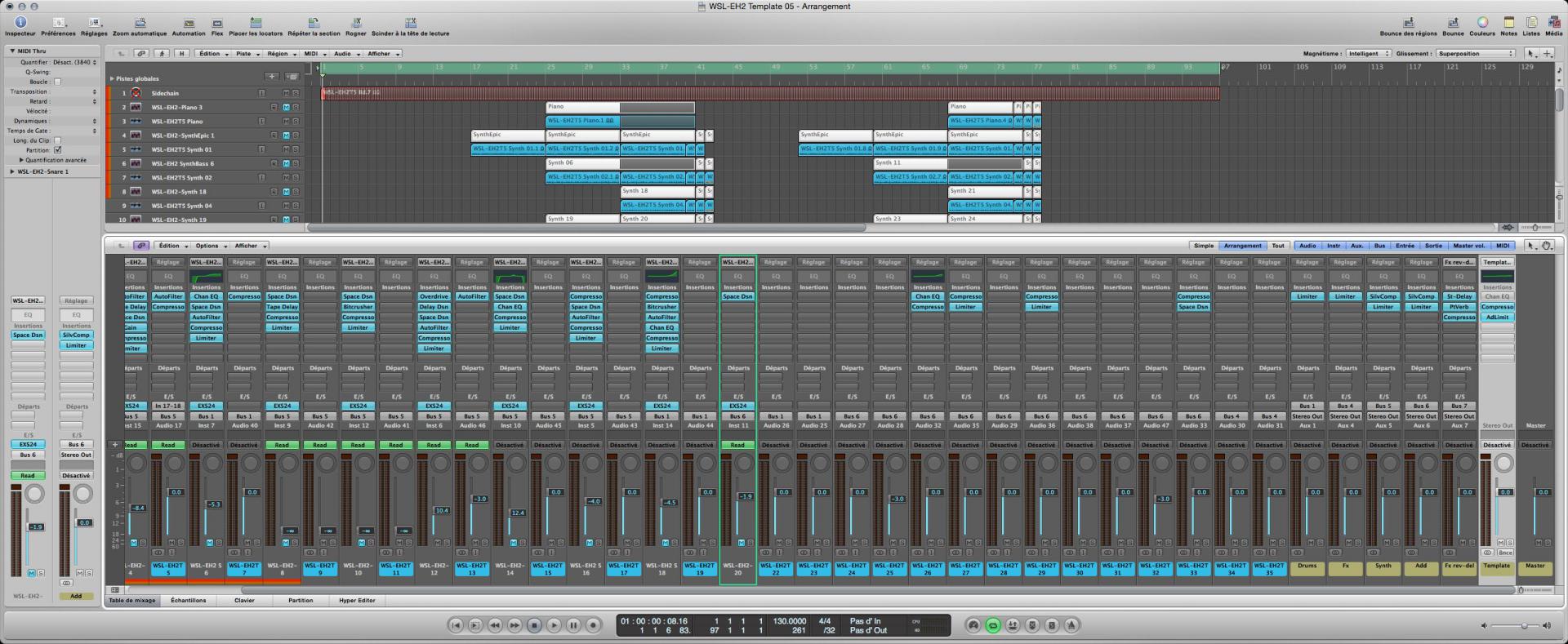Click Bounce des régions icon
1568x644 pixels.
point(1408,23)
